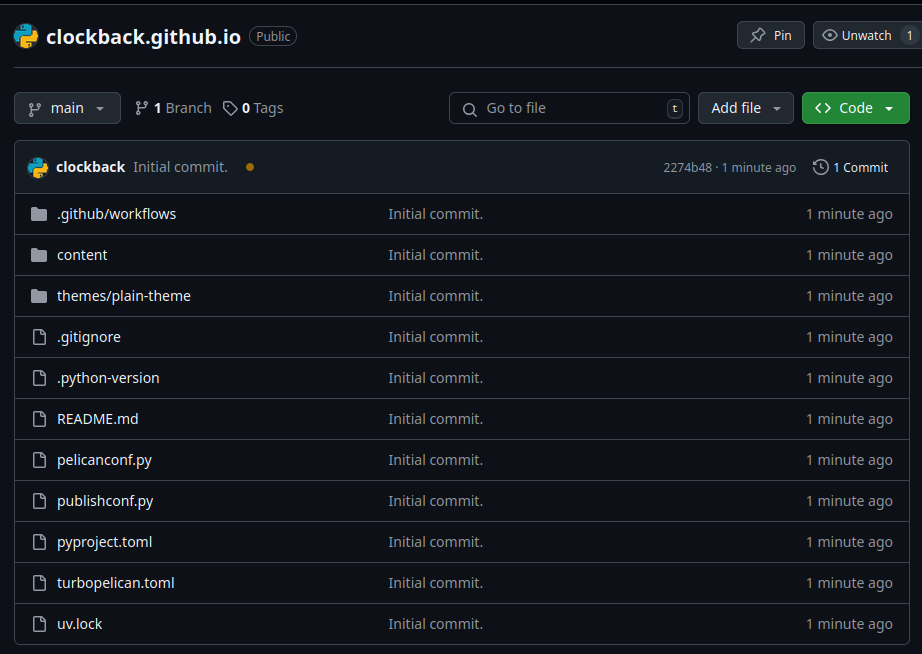Open Initial commit message in pelicanconf.py row
Screen dimensions: 922x654
coord(436,460)
